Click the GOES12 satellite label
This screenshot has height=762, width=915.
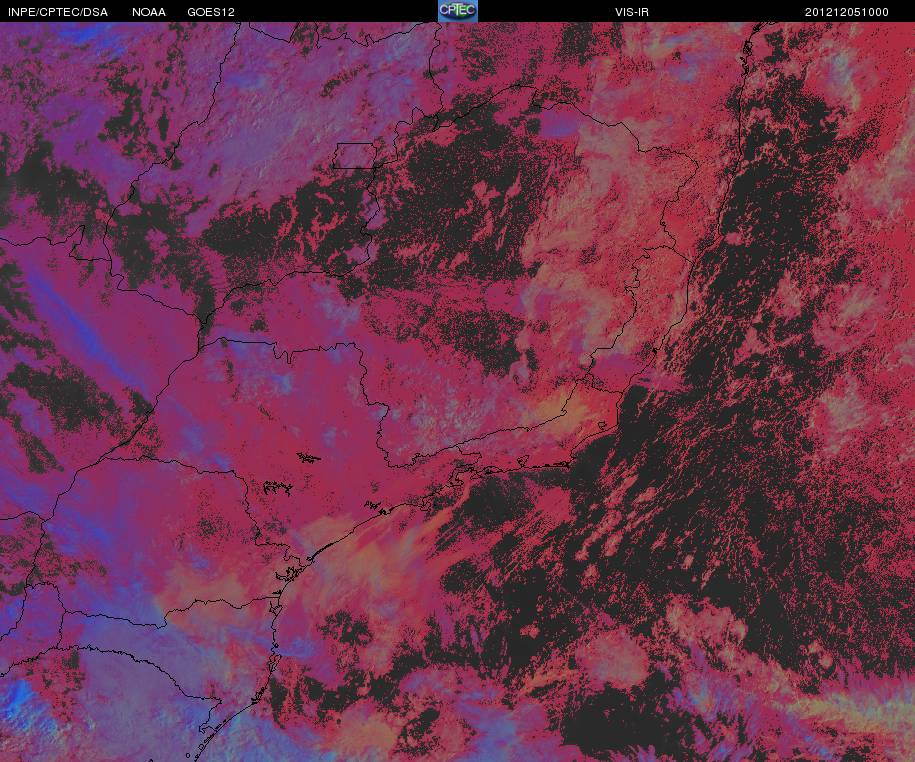point(211,12)
